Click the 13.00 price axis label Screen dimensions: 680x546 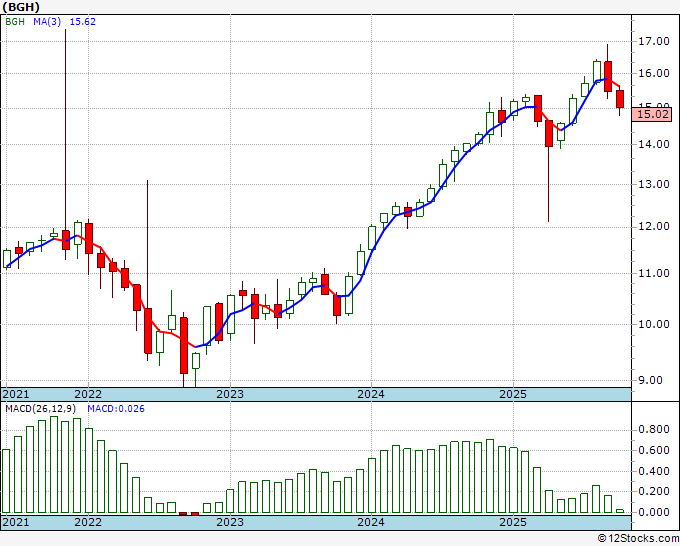pyautogui.click(x=654, y=184)
